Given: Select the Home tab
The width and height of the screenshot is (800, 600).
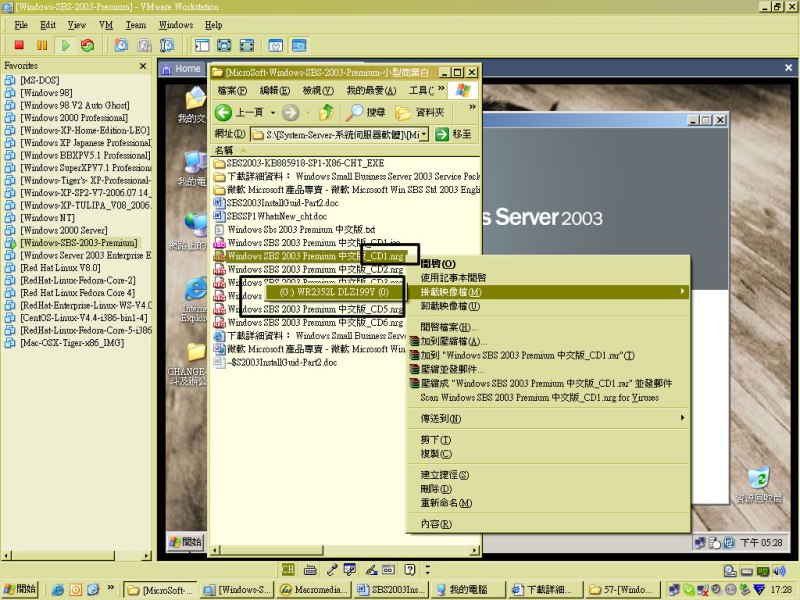Looking at the screenshot, I should tap(181, 69).
